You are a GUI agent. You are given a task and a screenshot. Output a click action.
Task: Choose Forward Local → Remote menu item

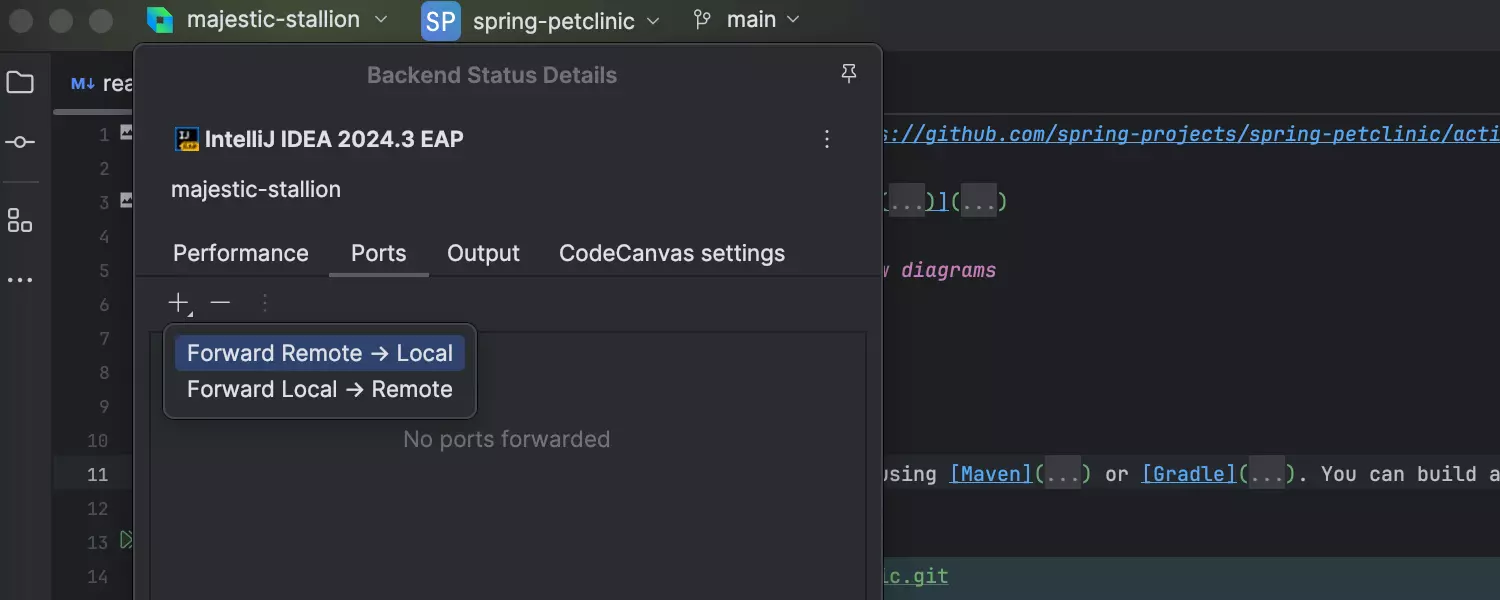pos(320,390)
